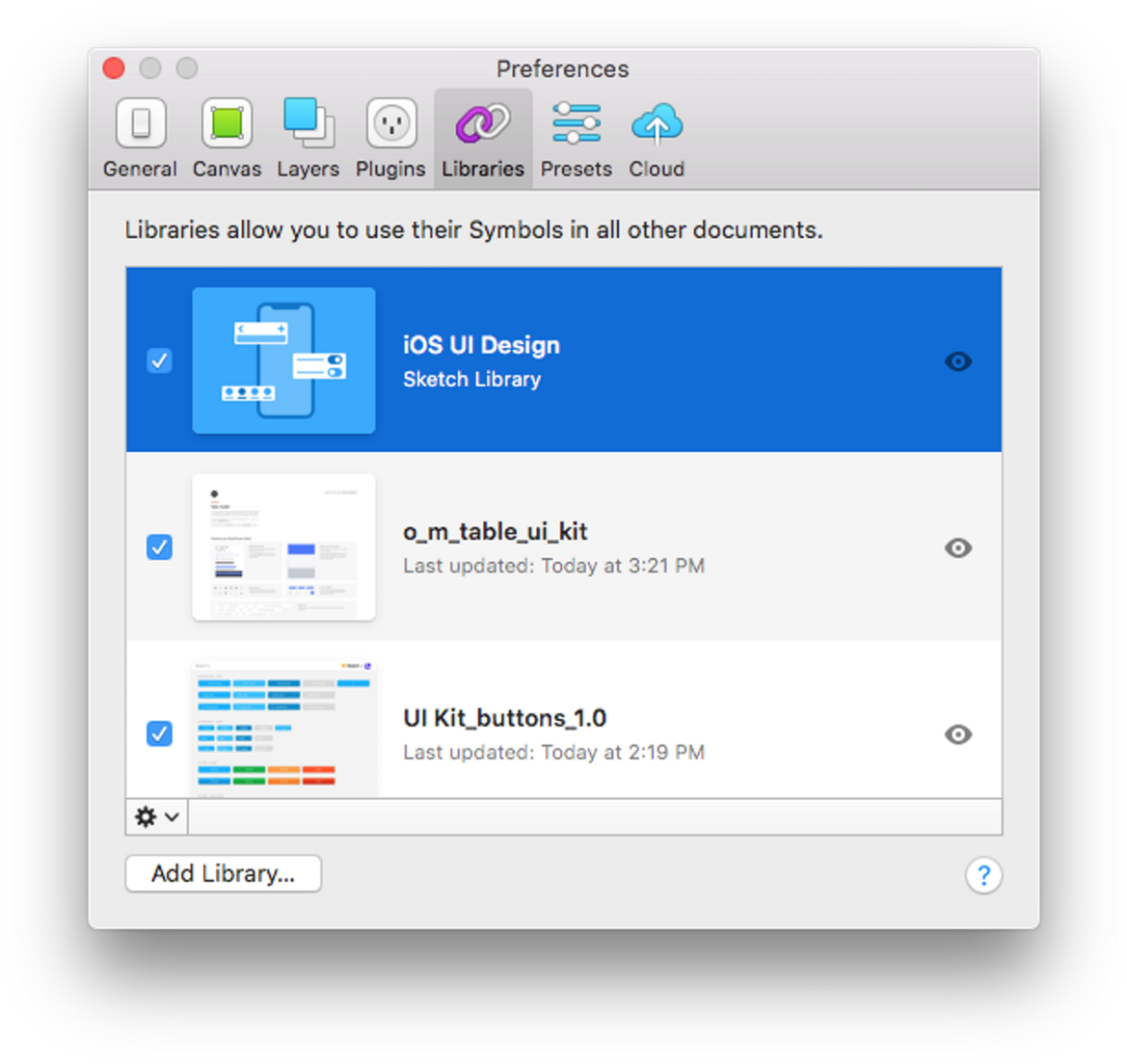The image size is (1127, 1064).
Task: Click the Add Library button
Action: tap(223, 874)
